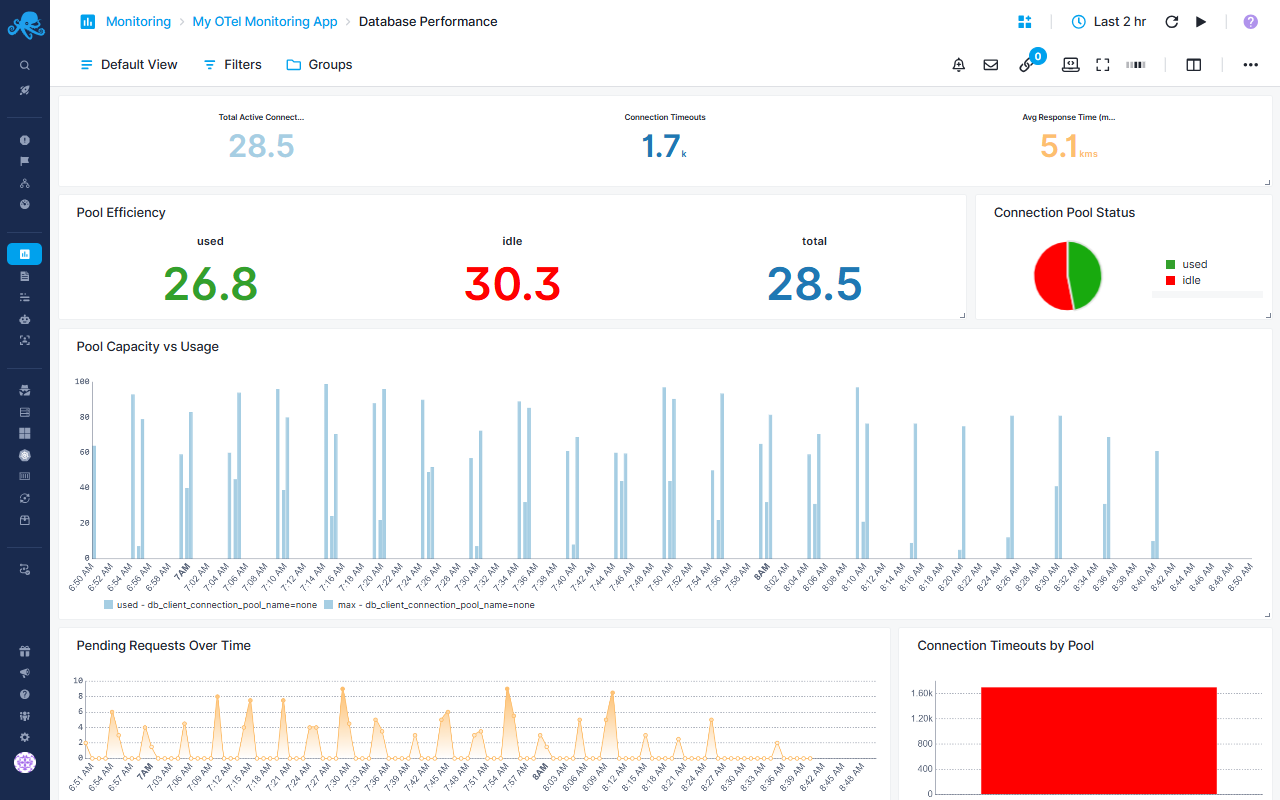Open the Filters panel
1280x800 pixels.
[231, 64]
